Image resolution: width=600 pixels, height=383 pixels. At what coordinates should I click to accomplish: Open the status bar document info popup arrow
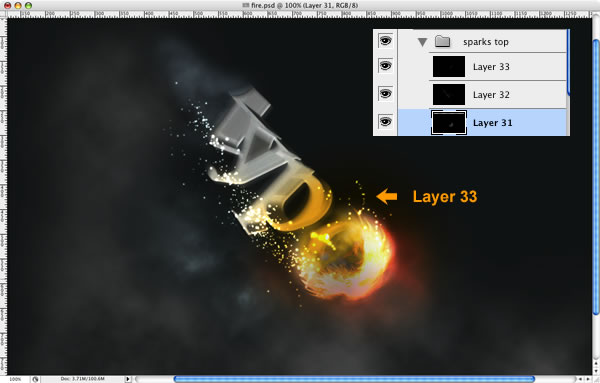pyautogui.click(x=127, y=379)
